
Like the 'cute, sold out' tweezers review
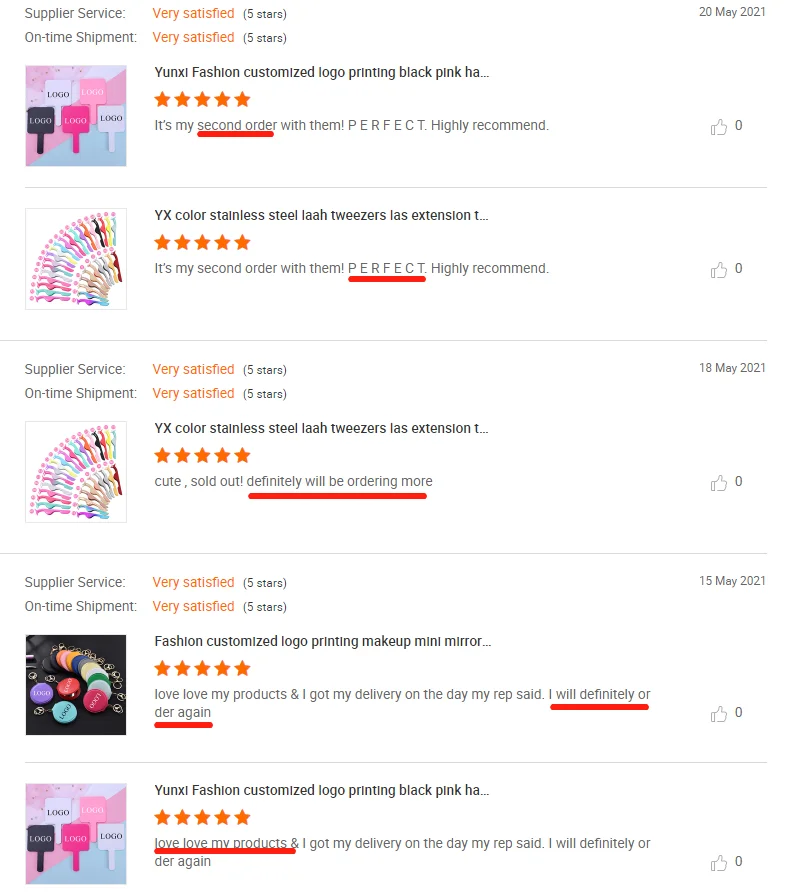tap(719, 482)
